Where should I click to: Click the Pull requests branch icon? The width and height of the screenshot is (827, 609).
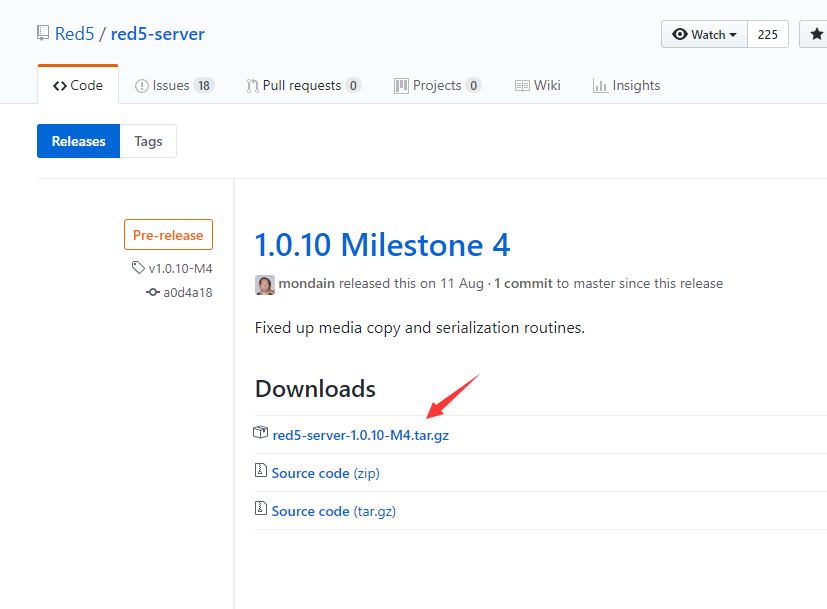tap(253, 86)
